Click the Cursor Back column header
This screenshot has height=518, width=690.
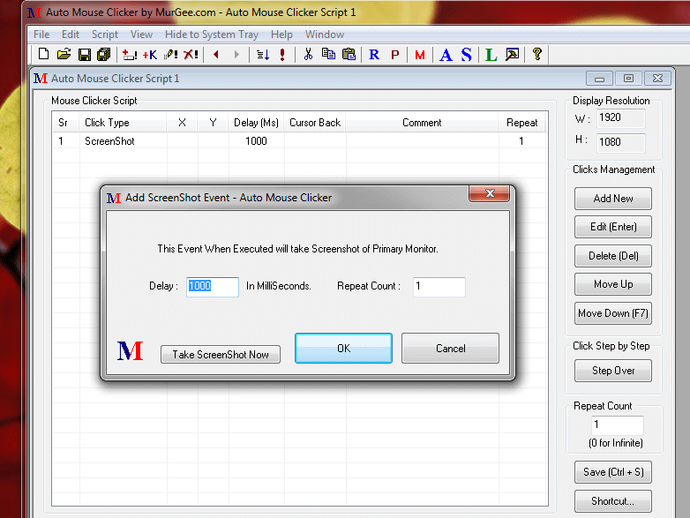(x=315, y=123)
